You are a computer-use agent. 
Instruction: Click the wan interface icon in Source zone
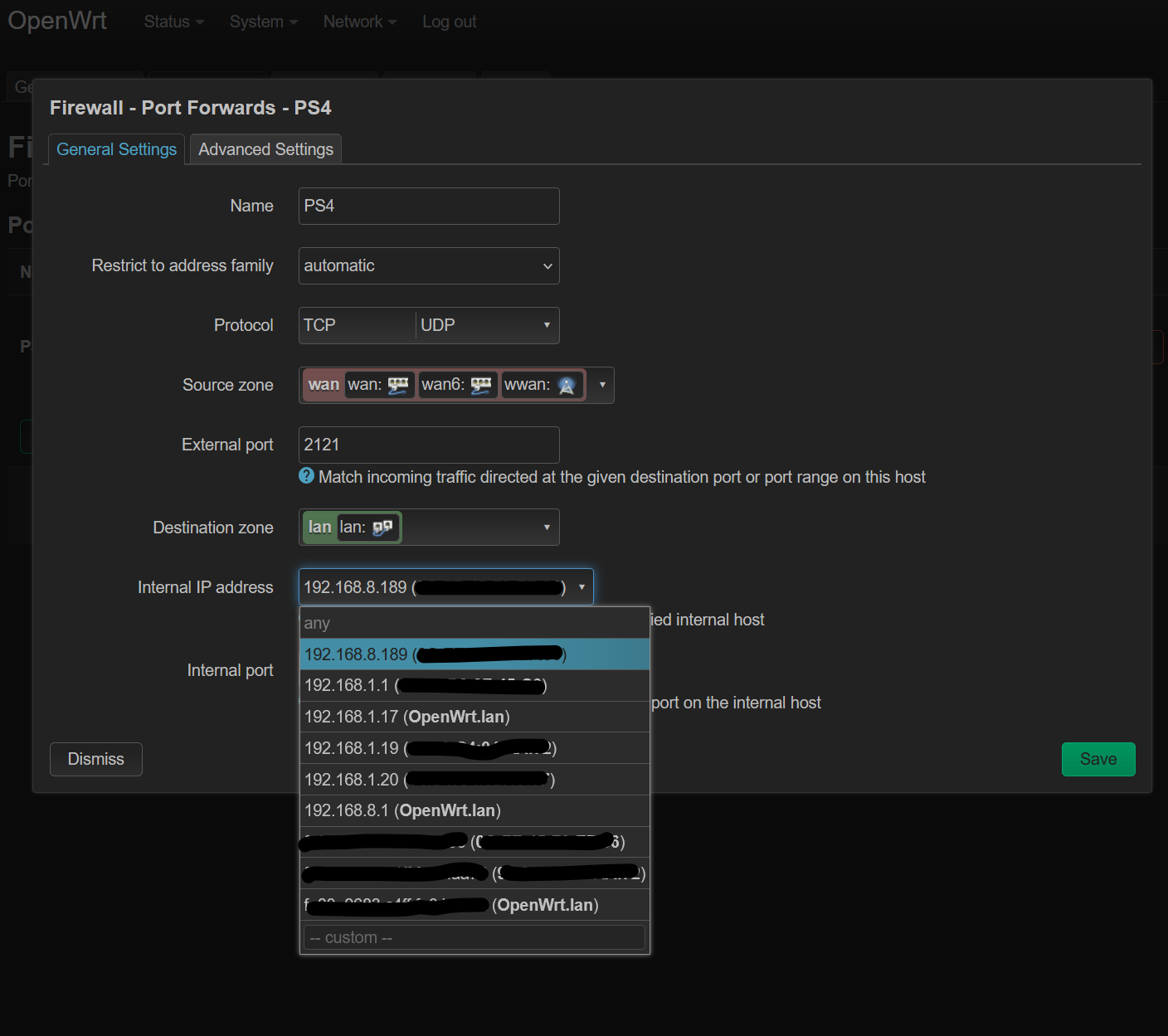point(398,385)
